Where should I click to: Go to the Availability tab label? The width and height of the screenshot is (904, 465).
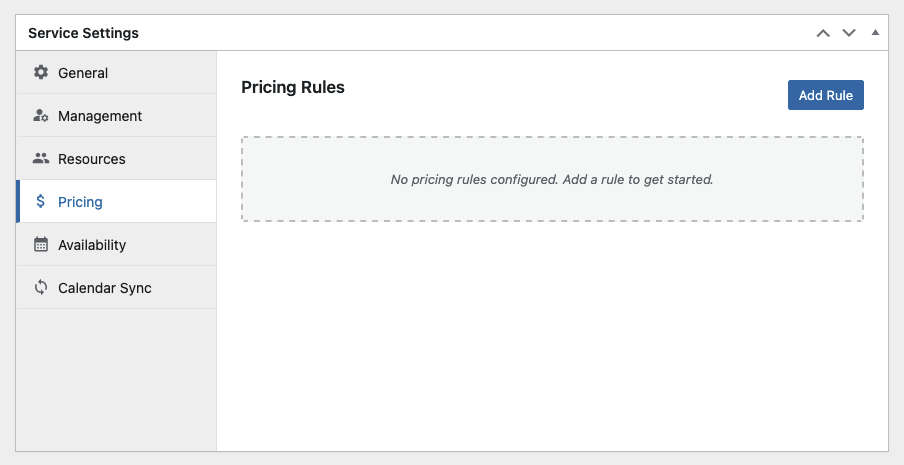pos(92,245)
